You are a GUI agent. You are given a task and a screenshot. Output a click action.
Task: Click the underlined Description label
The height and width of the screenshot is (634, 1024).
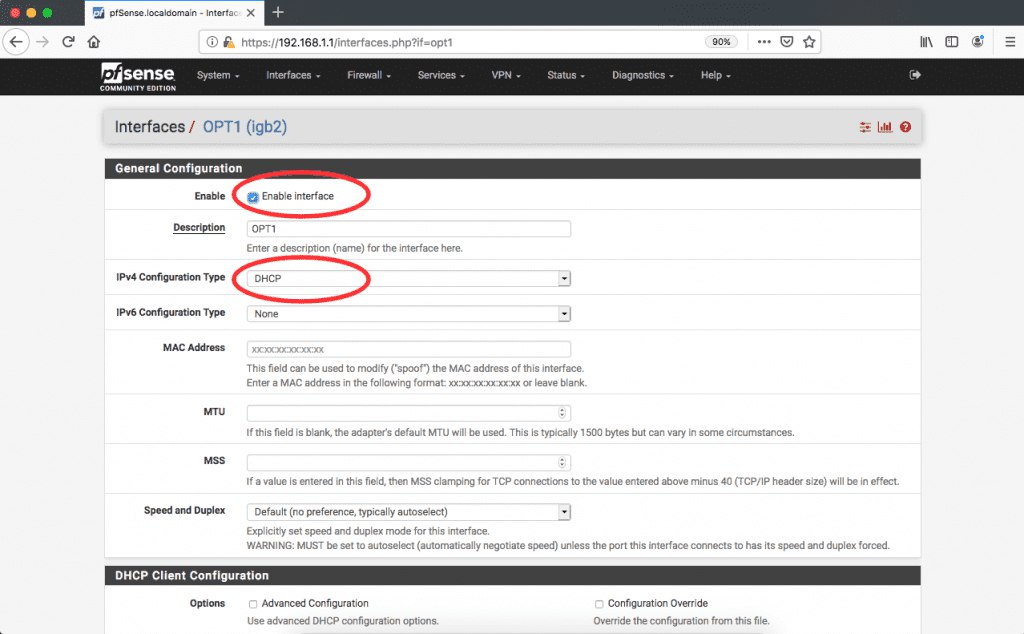199,227
